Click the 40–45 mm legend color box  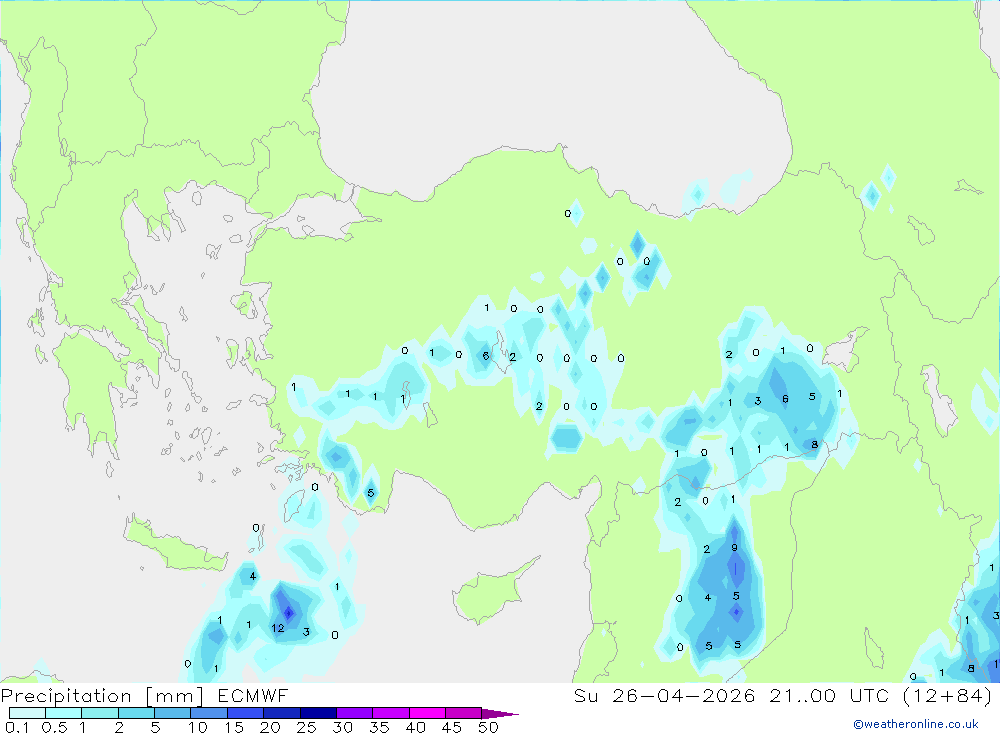[427, 713]
